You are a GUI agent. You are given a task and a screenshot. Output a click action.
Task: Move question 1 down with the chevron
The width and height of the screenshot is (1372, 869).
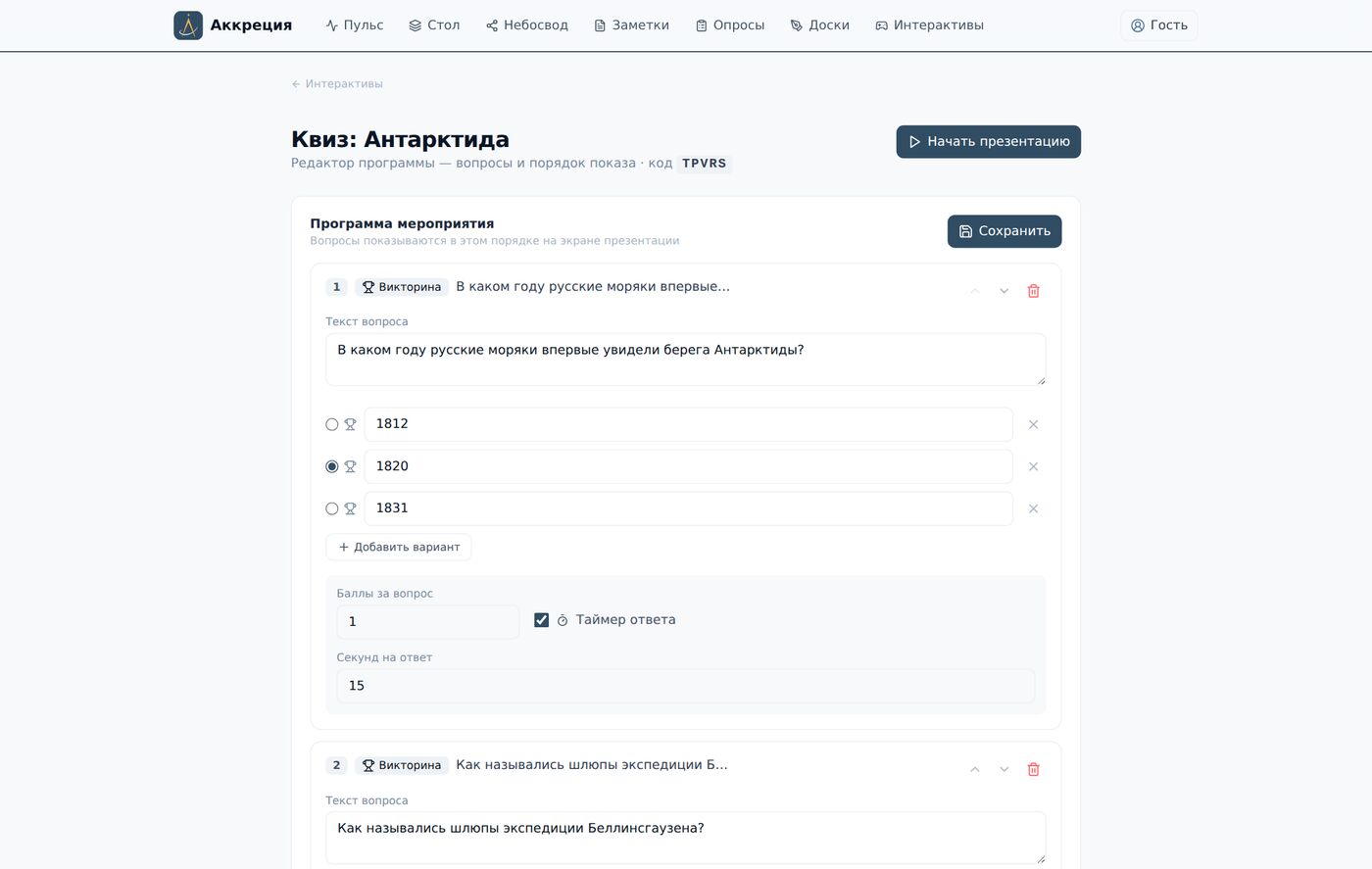tap(1004, 291)
